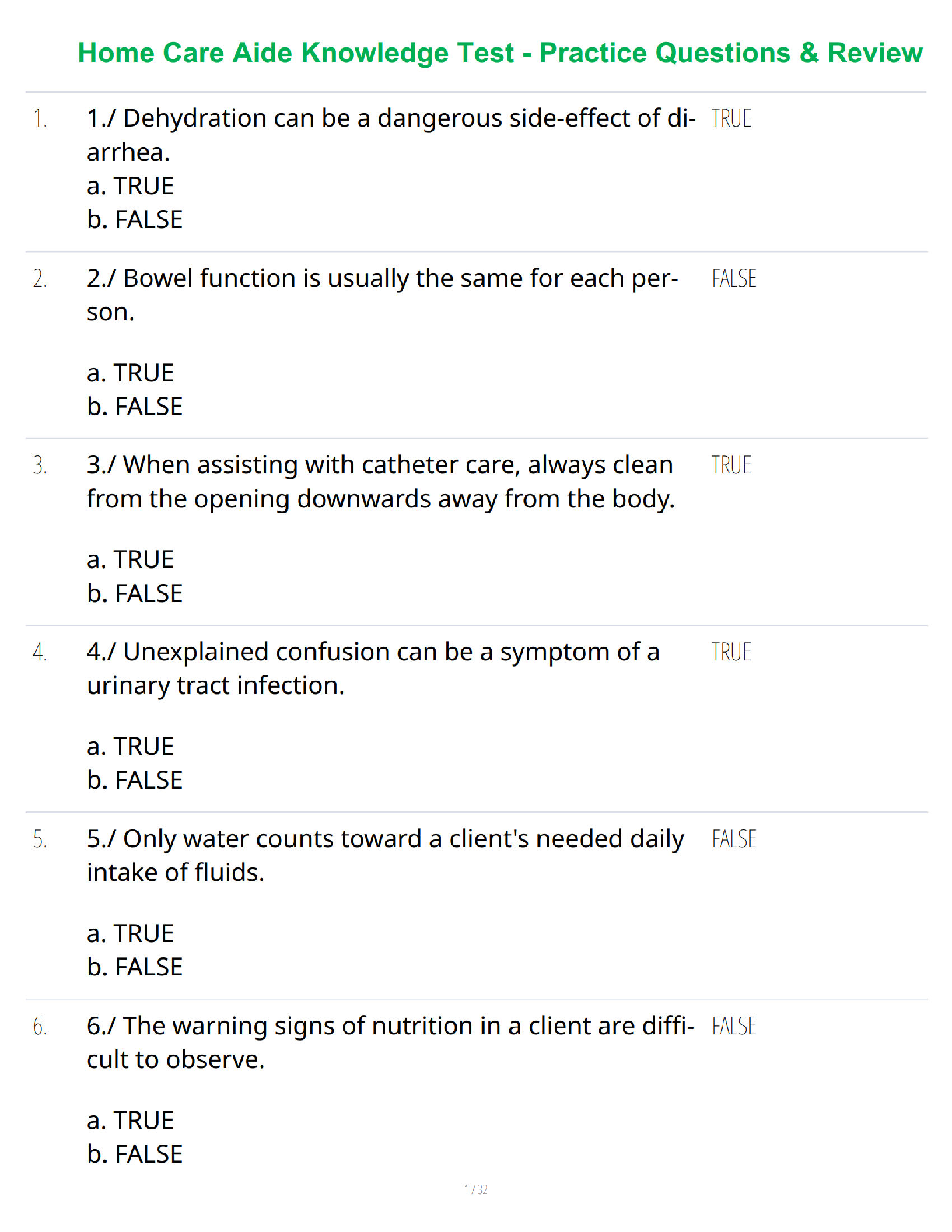The image size is (952, 1232).
Task: Click the green Home Care Aide test title
Action: tap(500, 53)
